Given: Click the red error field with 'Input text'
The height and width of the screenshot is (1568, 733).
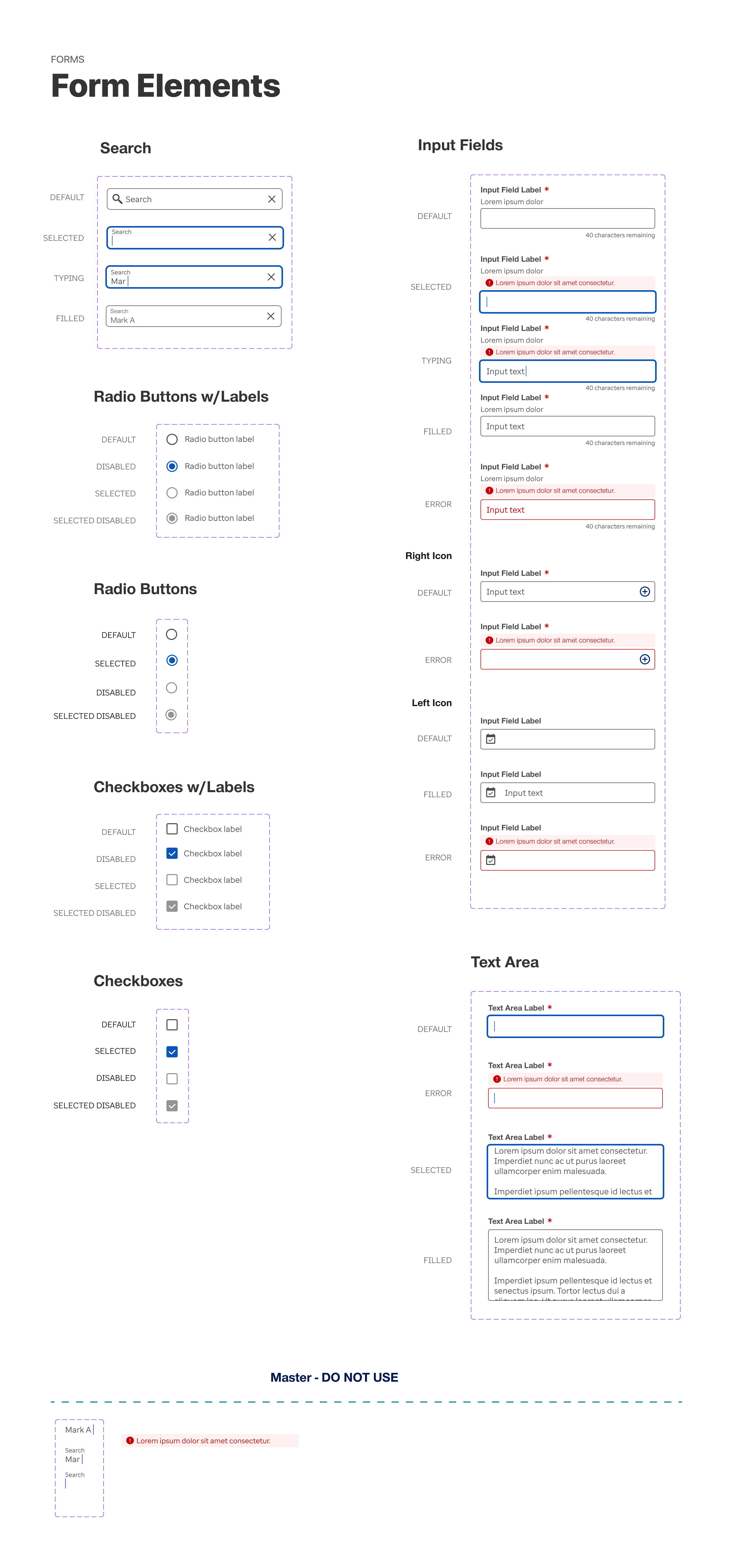Looking at the screenshot, I should tap(567, 510).
